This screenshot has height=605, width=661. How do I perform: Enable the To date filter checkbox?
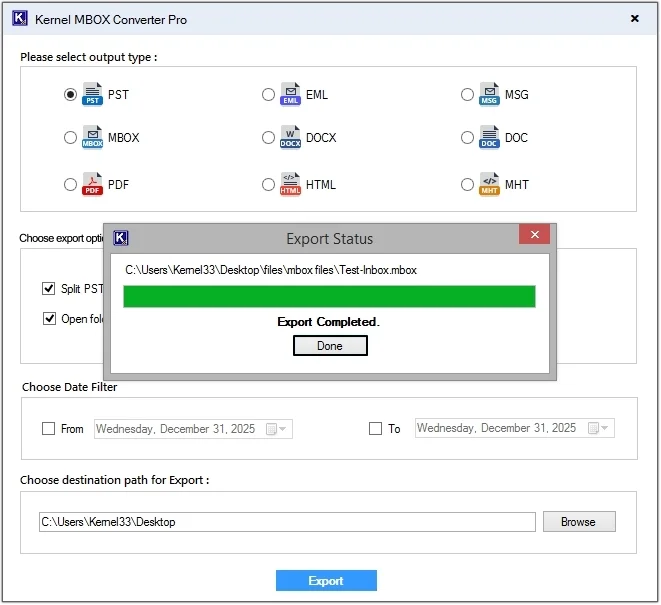click(x=375, y=429)
